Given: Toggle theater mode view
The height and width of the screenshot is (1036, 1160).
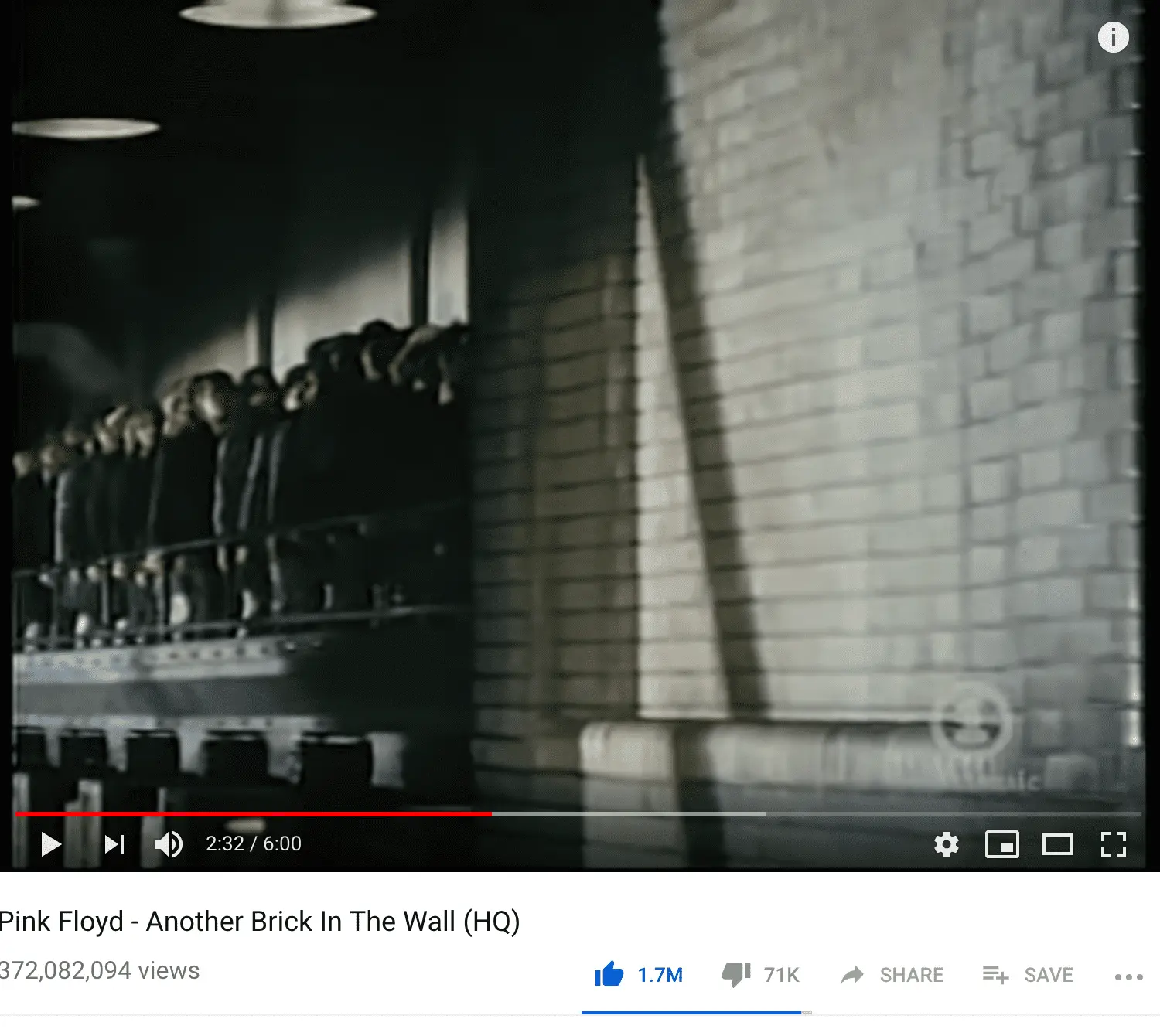Looking at the screenshot, I should pyautogui.click(x=1057, y=844).
